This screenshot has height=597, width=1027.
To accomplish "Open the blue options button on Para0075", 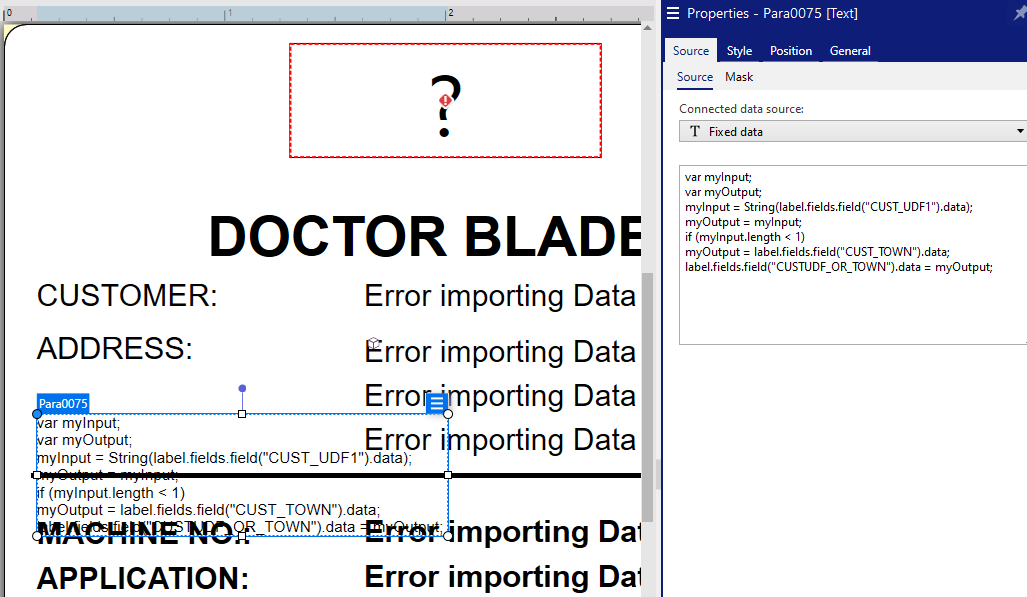I will (437, 403).
